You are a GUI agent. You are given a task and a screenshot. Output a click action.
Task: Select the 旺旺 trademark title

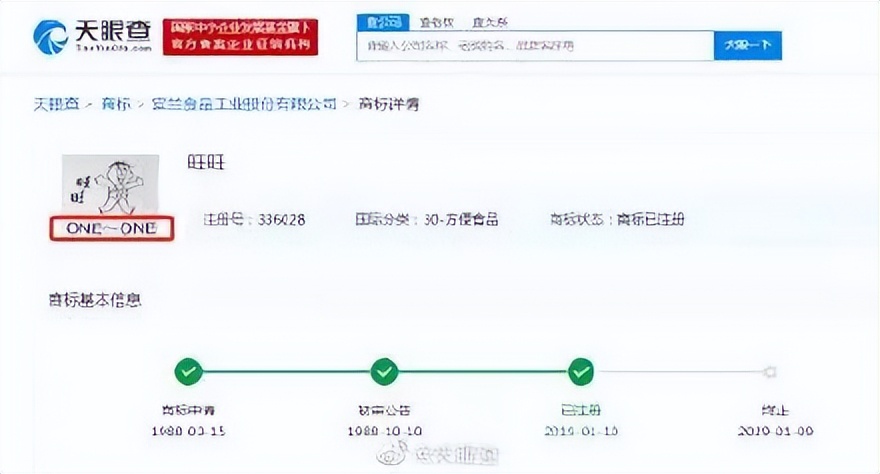pos(206,163)
